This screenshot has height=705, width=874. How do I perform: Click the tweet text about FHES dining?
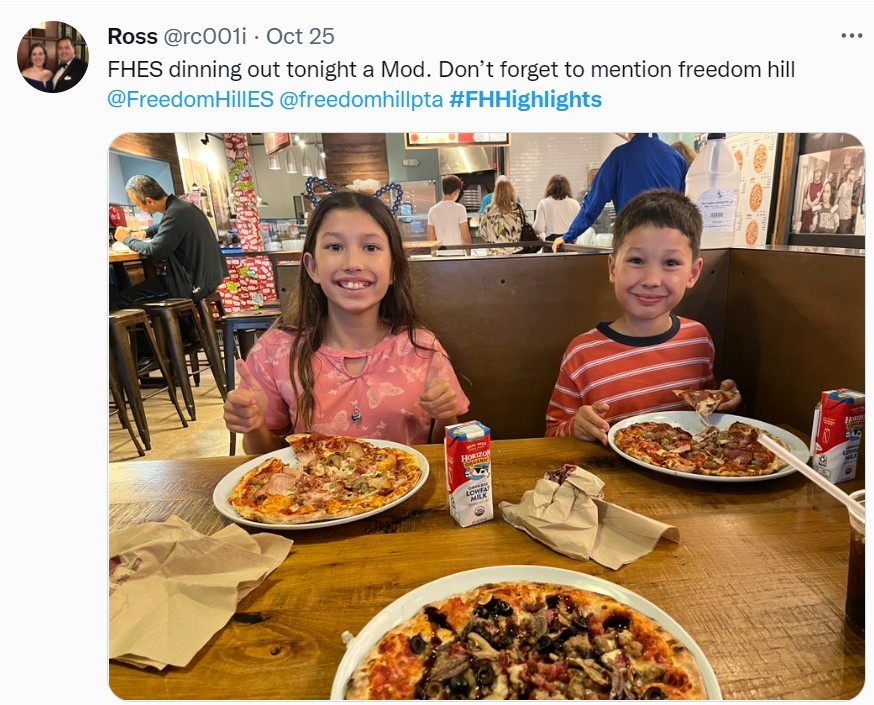pos(451,70)
